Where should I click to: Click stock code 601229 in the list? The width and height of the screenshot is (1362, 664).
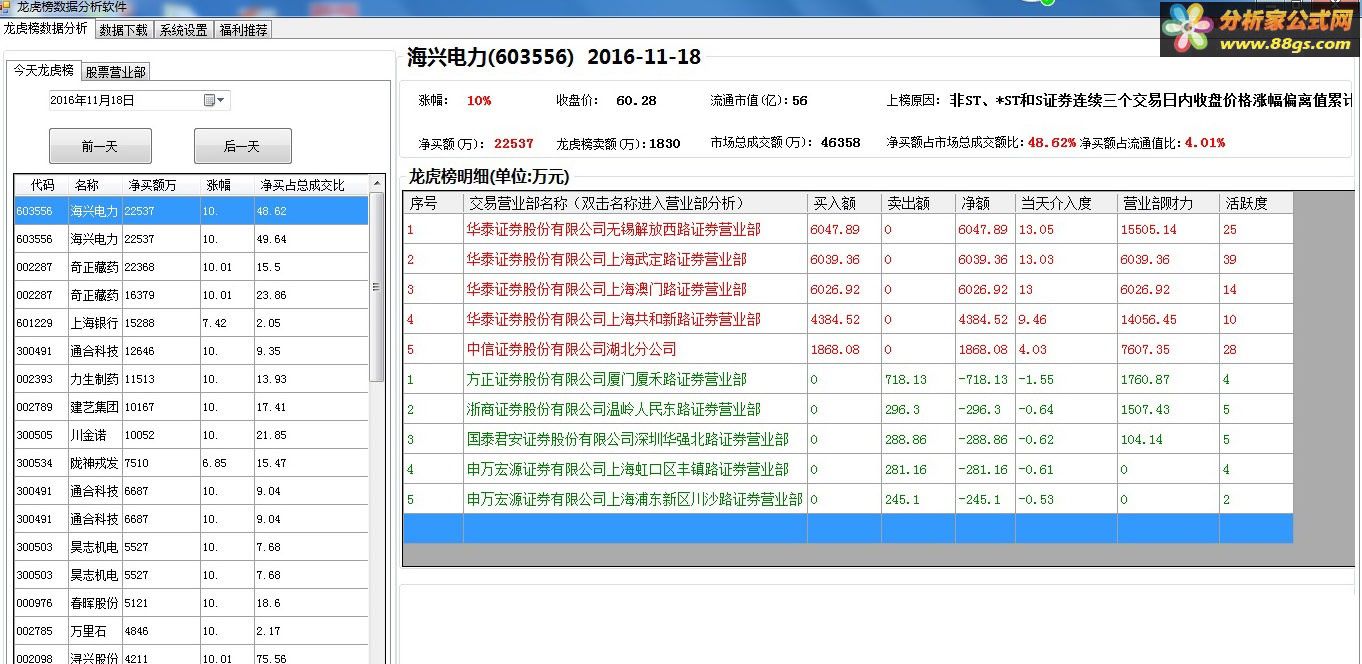[34, 323]
